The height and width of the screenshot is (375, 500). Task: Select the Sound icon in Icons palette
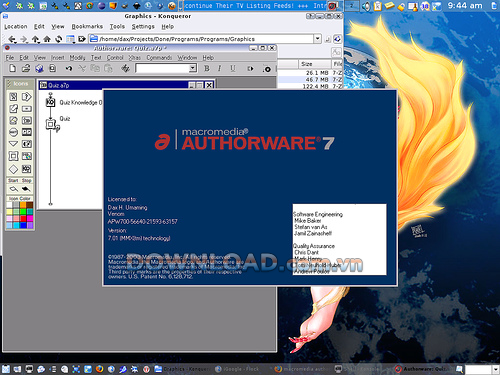pos(26,144)
